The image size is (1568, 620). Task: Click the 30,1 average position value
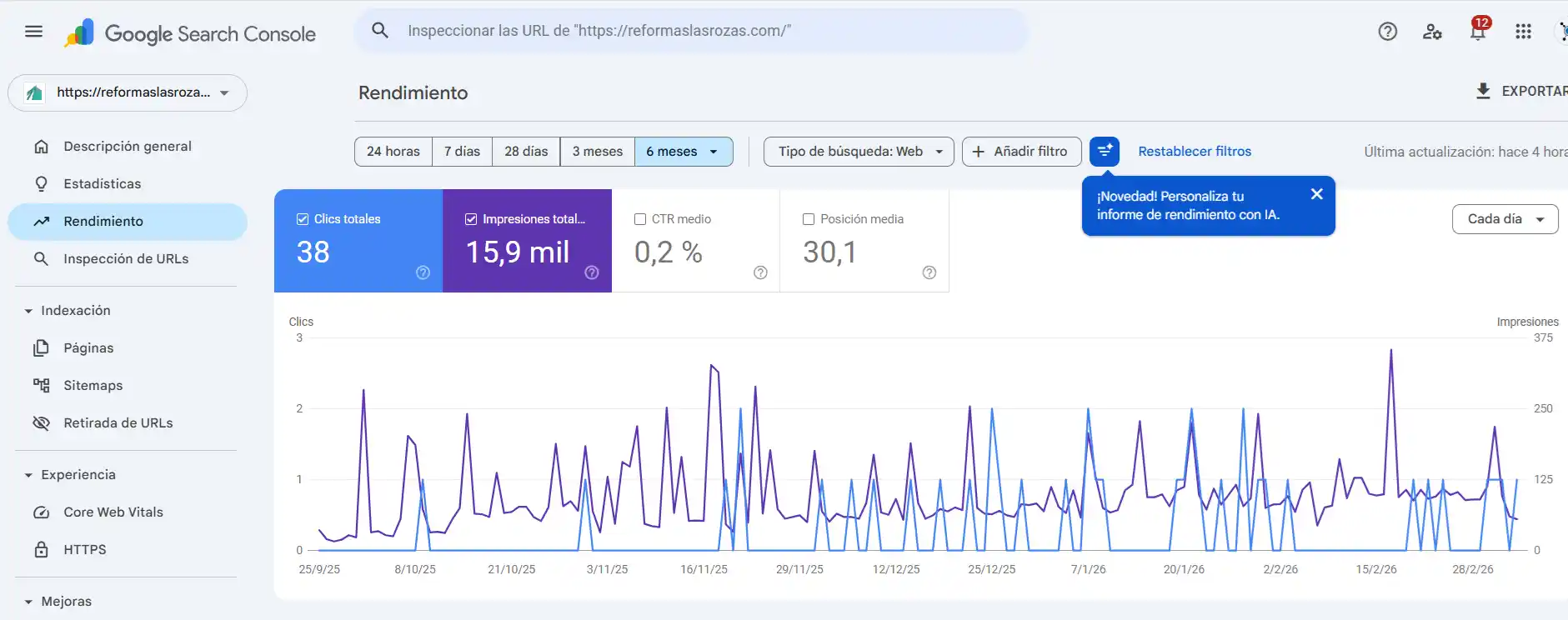(x=829, y=252)
